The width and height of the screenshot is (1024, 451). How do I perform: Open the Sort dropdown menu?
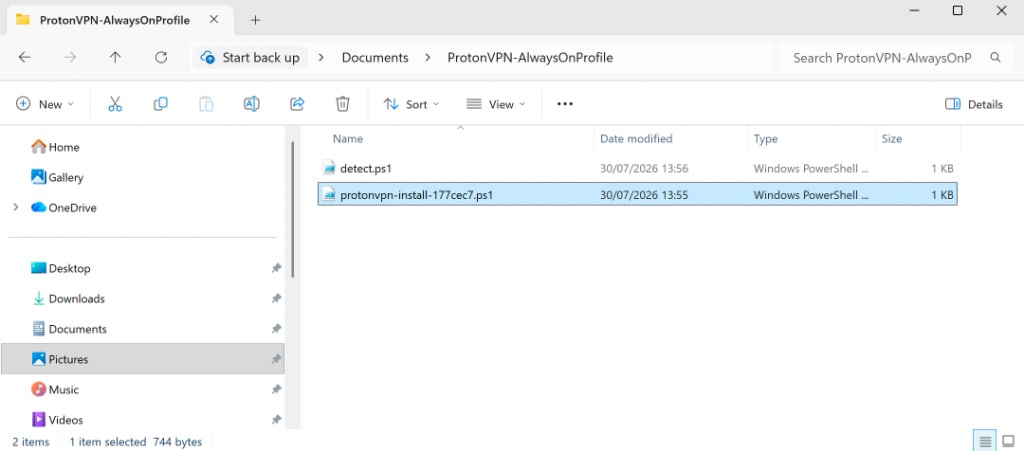coord(411,104)
